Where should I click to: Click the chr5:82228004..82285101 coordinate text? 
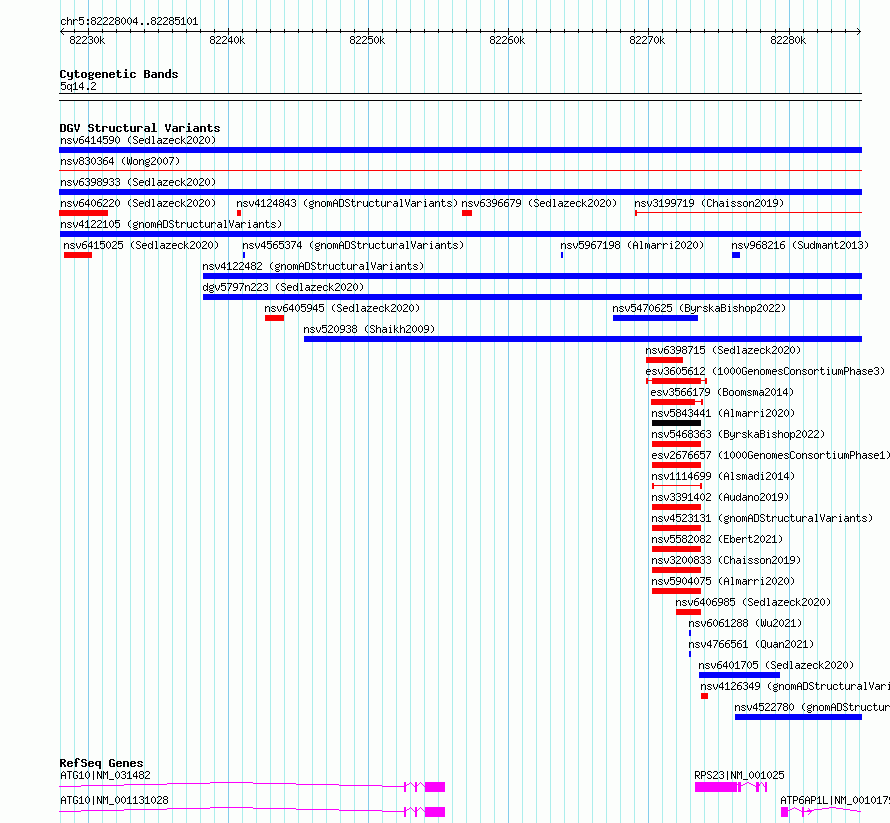129,22
